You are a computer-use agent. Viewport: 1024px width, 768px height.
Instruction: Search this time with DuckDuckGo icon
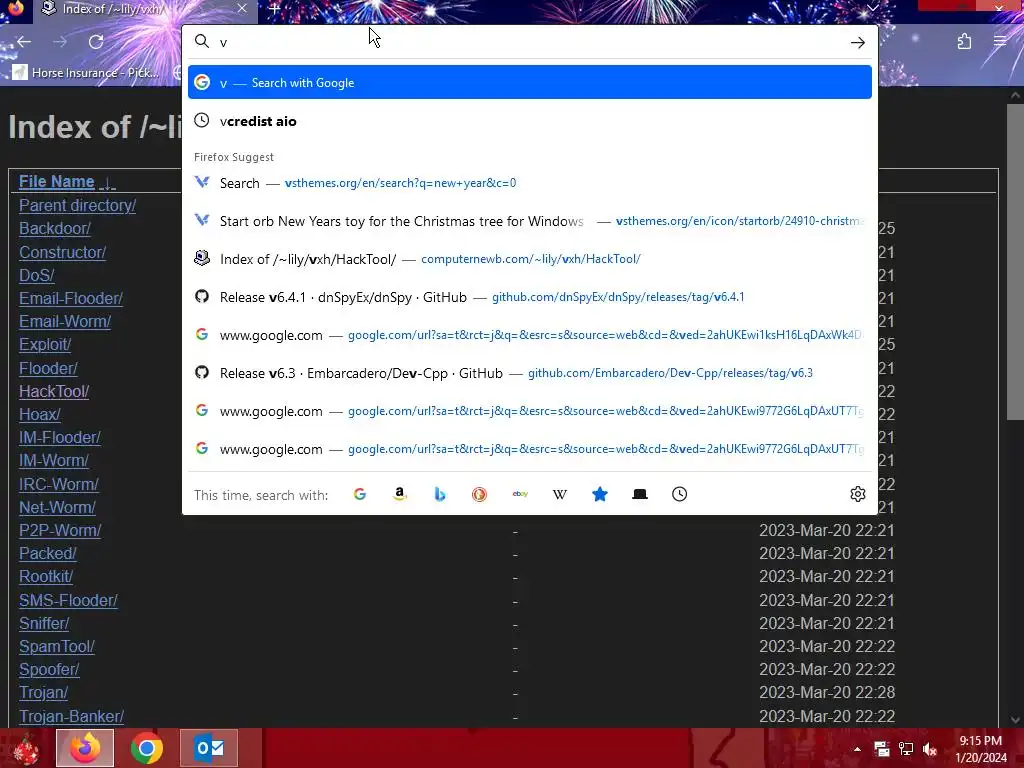click(x=479, y=494)
